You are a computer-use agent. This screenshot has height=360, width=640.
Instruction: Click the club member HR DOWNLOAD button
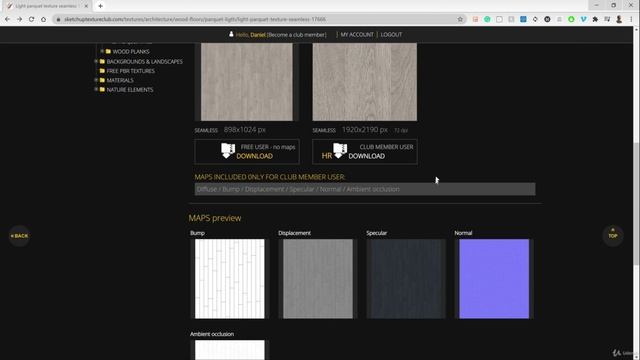[364, 151]
